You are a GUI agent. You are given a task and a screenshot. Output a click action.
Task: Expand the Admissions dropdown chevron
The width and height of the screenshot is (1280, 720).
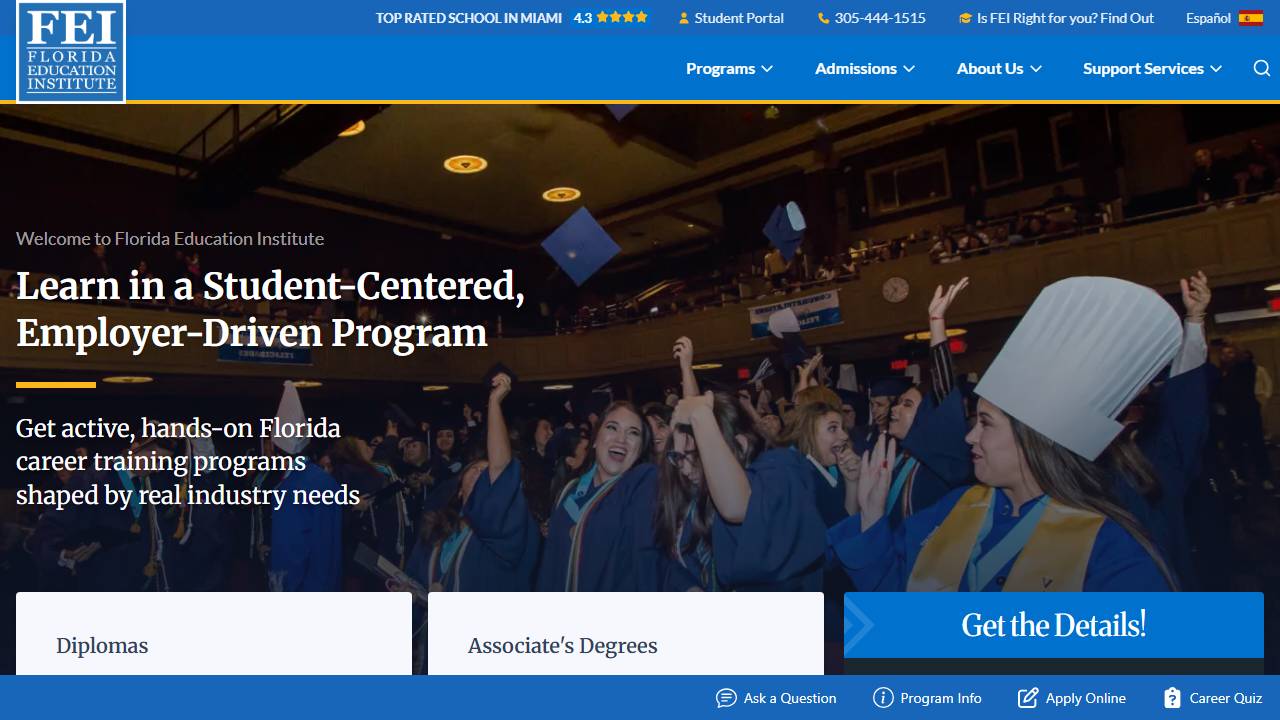pyautogui.click(x=909, y=69)
